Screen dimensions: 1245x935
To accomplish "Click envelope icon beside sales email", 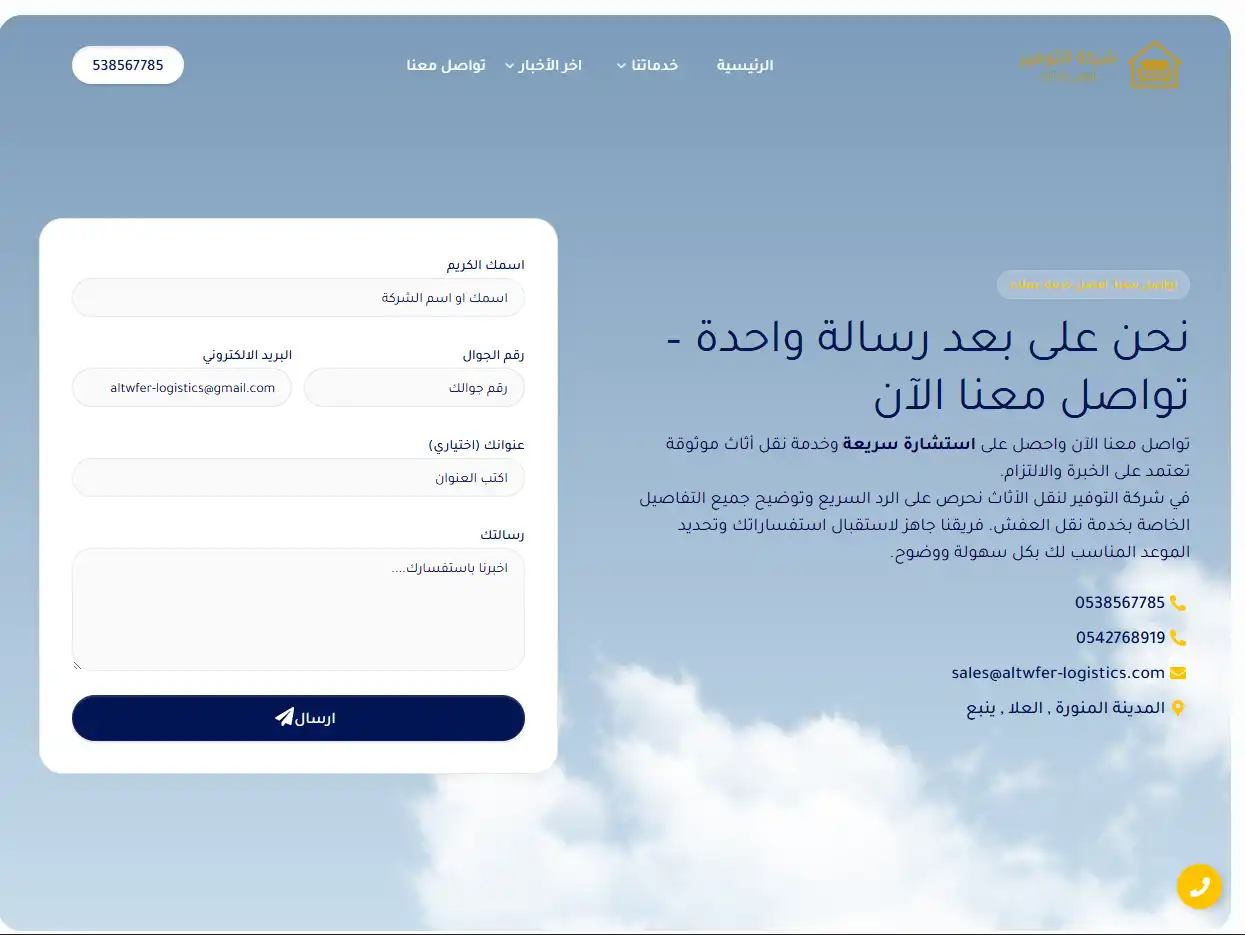I will tap(1178, 673).
